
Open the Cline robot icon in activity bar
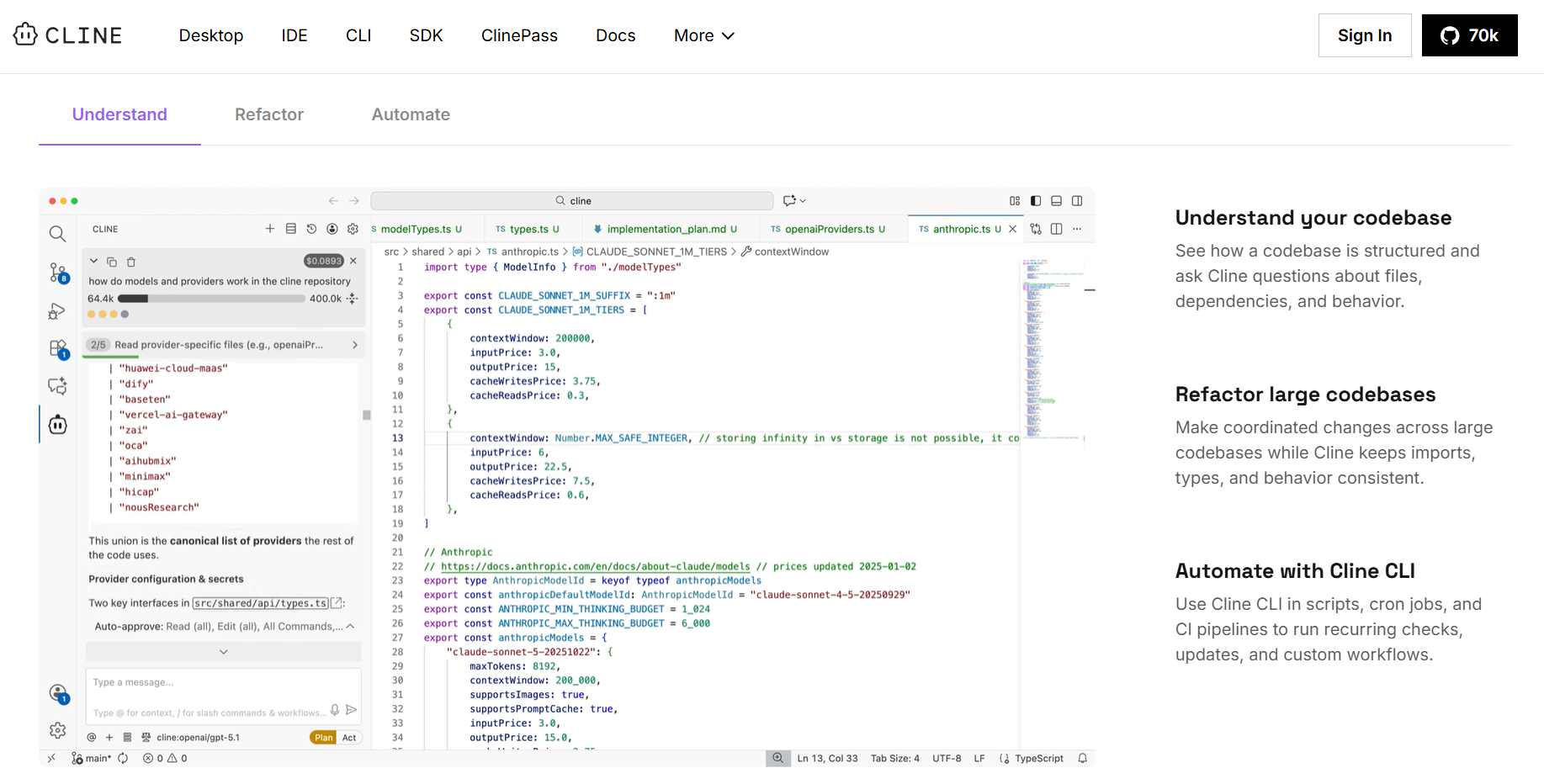tap(57, 425)
